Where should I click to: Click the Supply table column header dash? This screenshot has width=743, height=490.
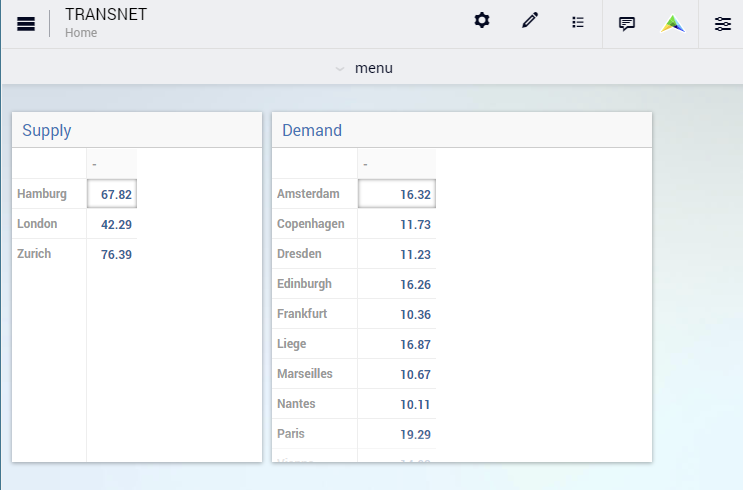pos(112,164)
